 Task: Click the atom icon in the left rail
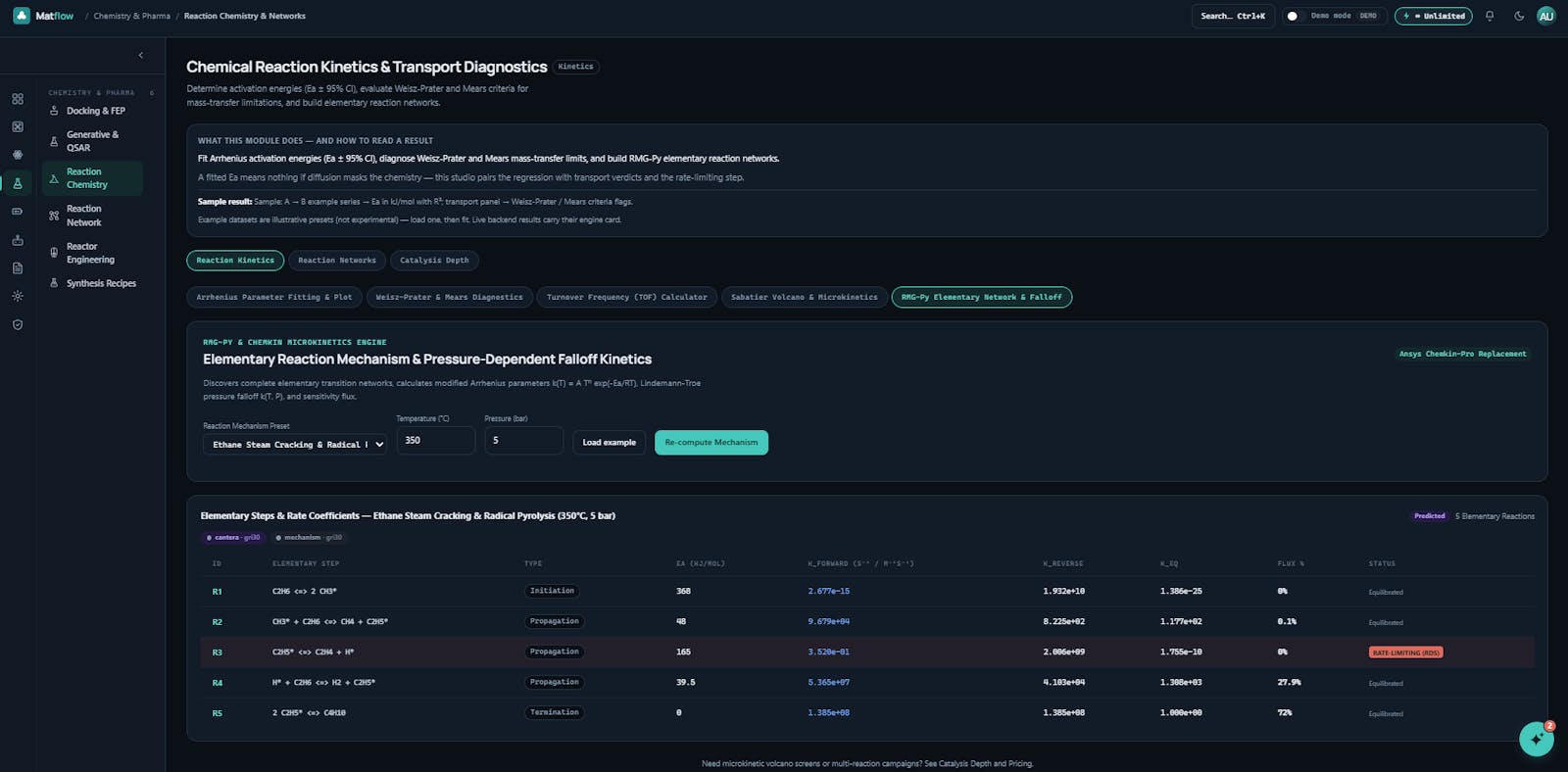point(18,155)
